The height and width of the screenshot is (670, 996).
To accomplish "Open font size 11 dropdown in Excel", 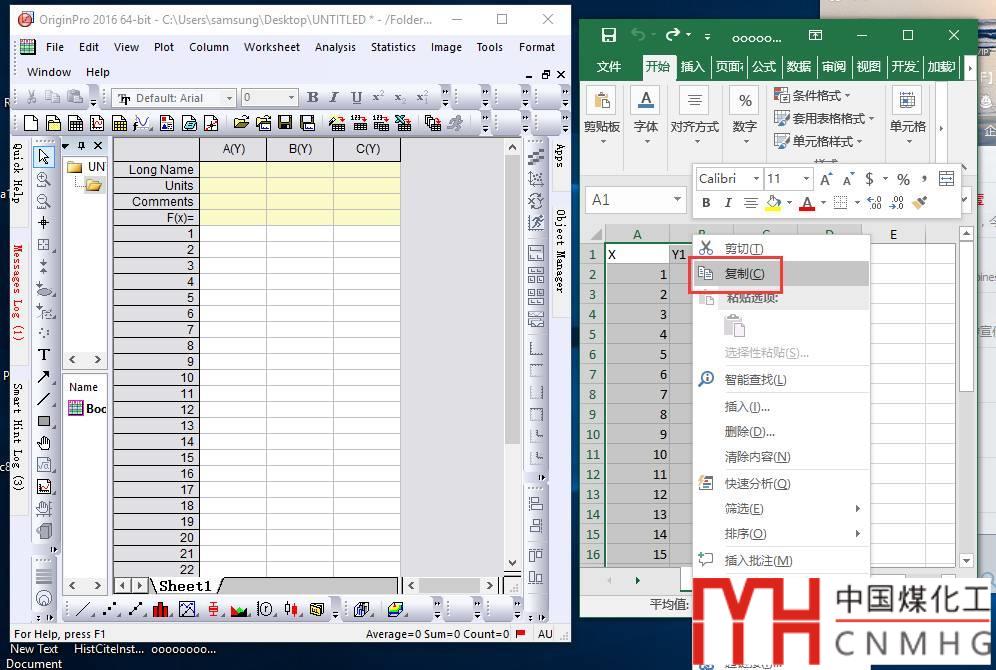I will (806, 178).
